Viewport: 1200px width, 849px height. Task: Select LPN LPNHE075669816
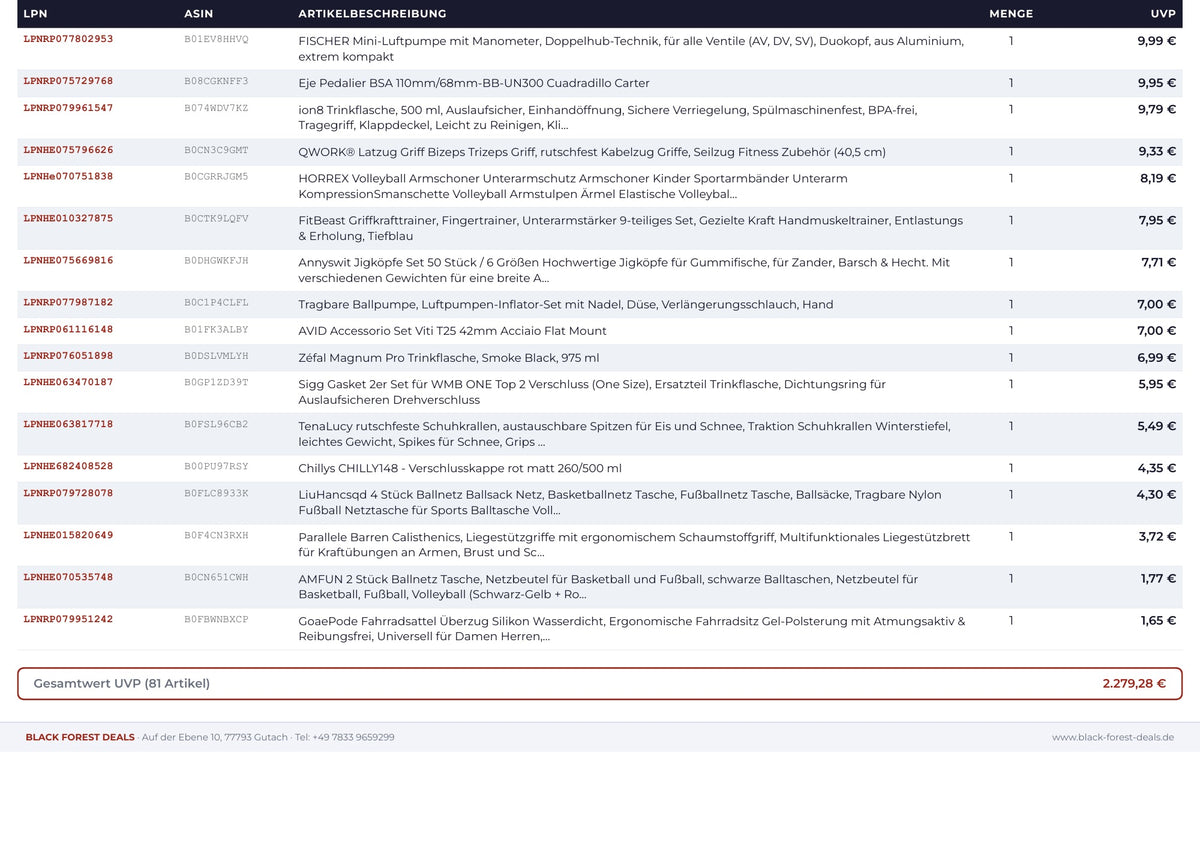point(68,260)
